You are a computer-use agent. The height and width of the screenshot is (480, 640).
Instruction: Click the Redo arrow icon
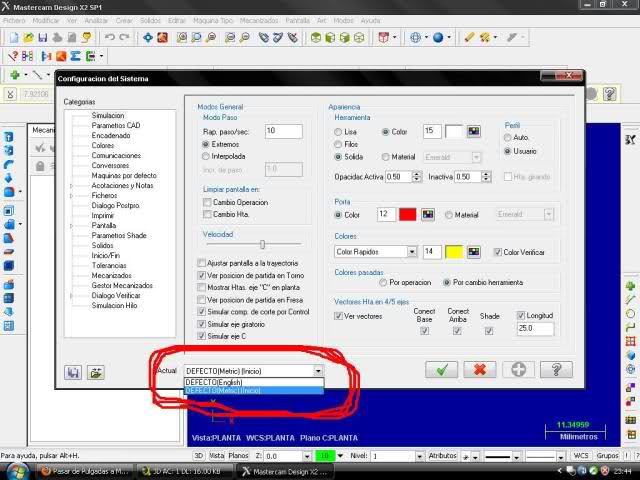tap(124, 38)
